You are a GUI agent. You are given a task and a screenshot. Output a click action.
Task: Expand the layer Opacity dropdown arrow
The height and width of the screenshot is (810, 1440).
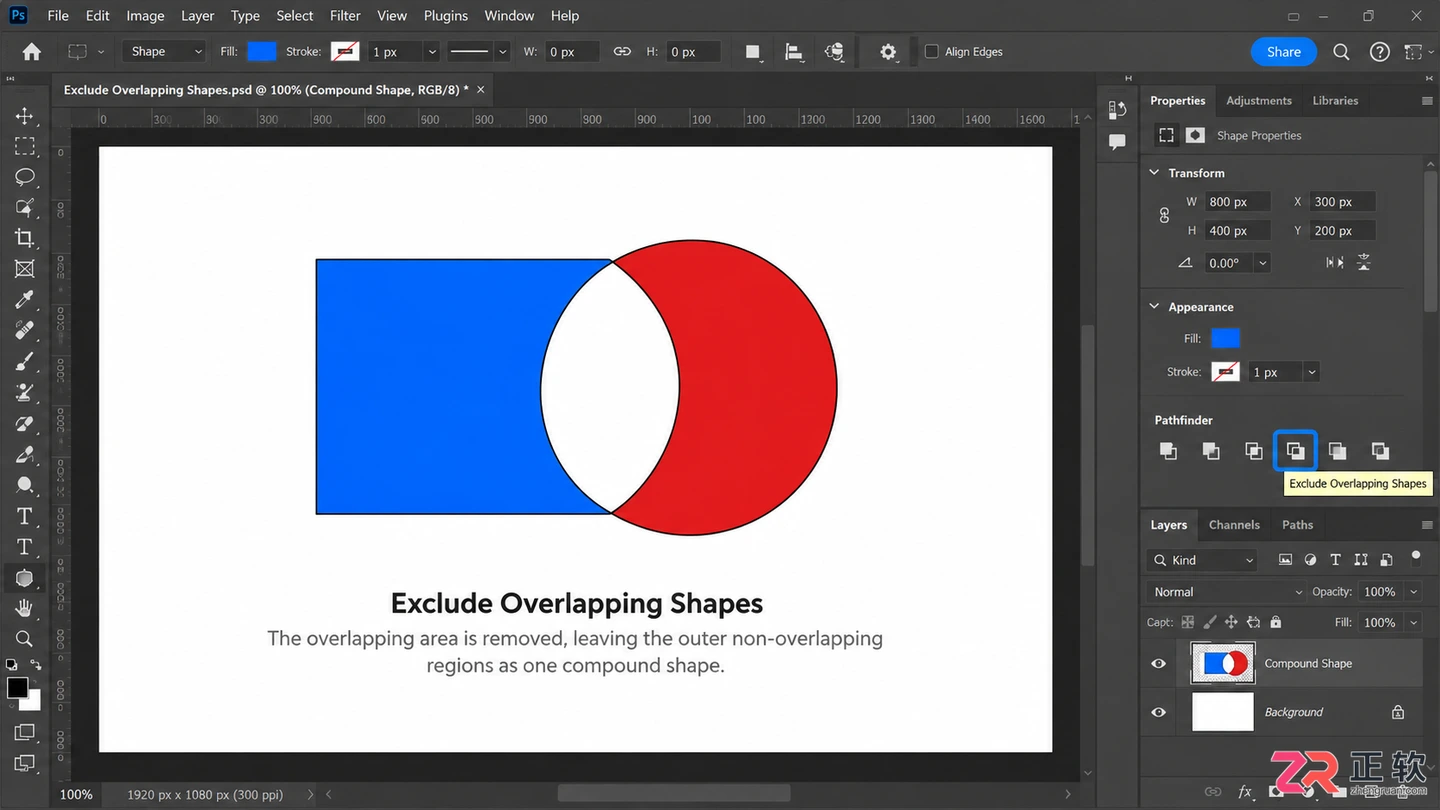1414,592
